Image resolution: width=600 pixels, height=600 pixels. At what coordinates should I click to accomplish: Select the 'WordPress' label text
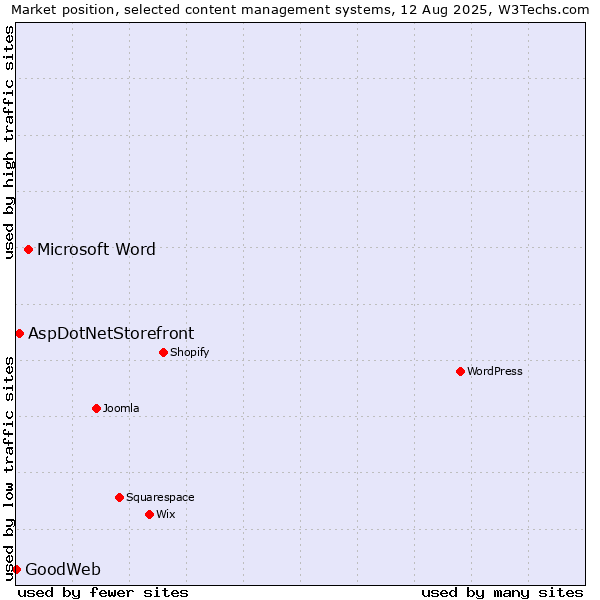point(495,371)
